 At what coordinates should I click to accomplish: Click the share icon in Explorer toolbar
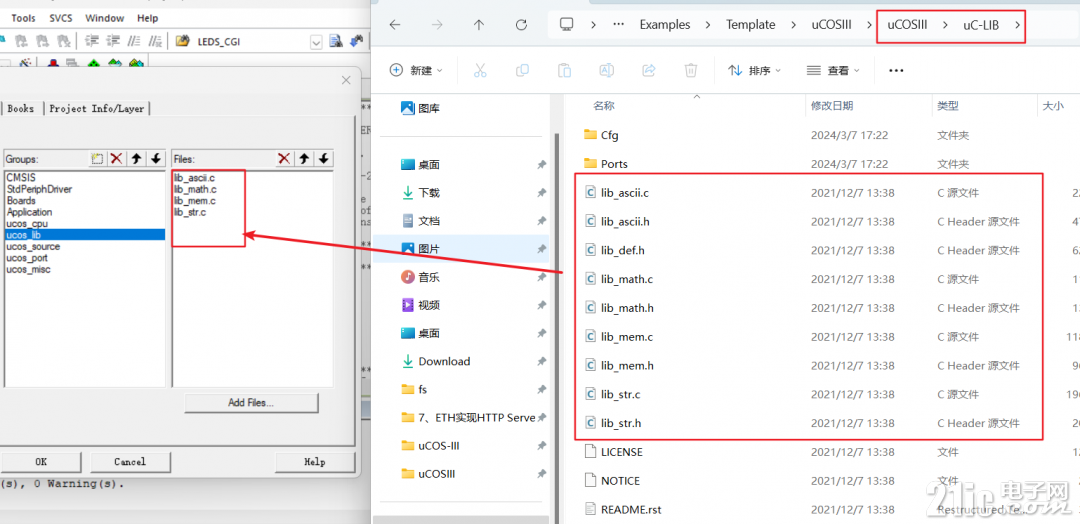pos(648,70)
